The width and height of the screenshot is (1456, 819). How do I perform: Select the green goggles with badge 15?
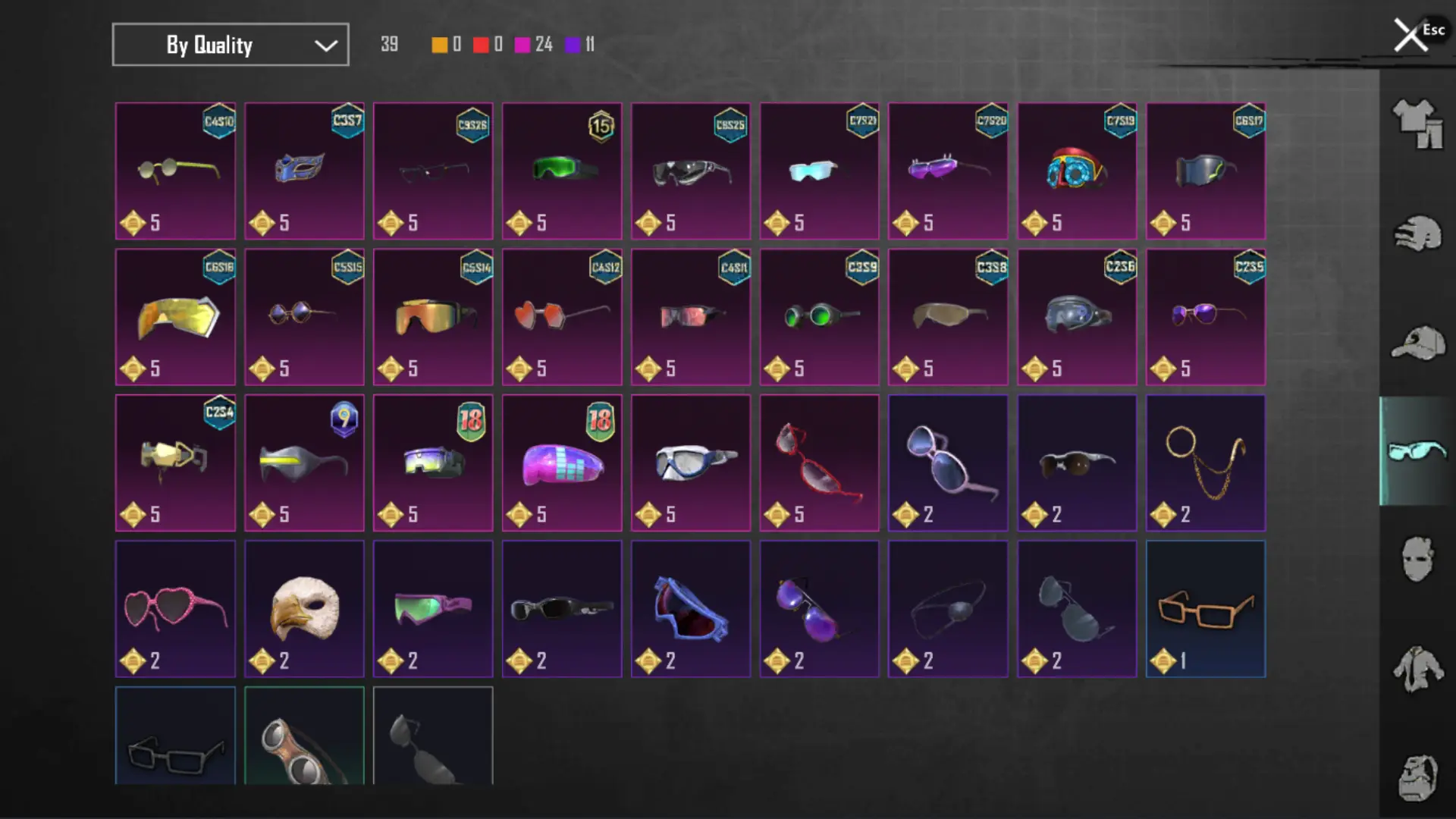[562, 171]
